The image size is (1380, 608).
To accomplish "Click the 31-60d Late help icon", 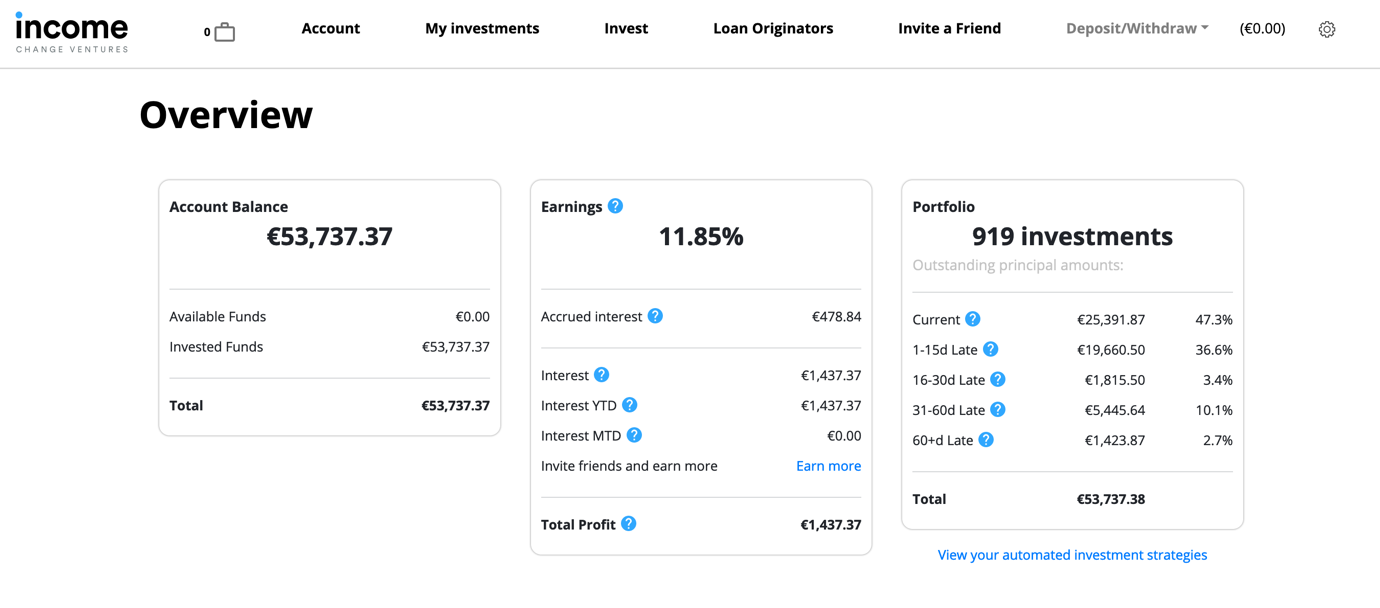I will pyautogui.click(x=997, y=409).
